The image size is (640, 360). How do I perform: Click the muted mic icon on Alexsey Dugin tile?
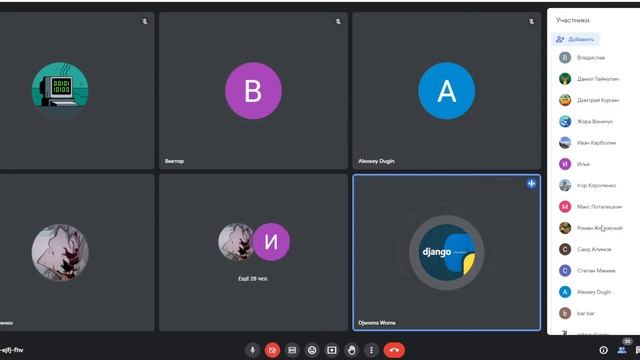pyautogui.click(x=531, y=21)
